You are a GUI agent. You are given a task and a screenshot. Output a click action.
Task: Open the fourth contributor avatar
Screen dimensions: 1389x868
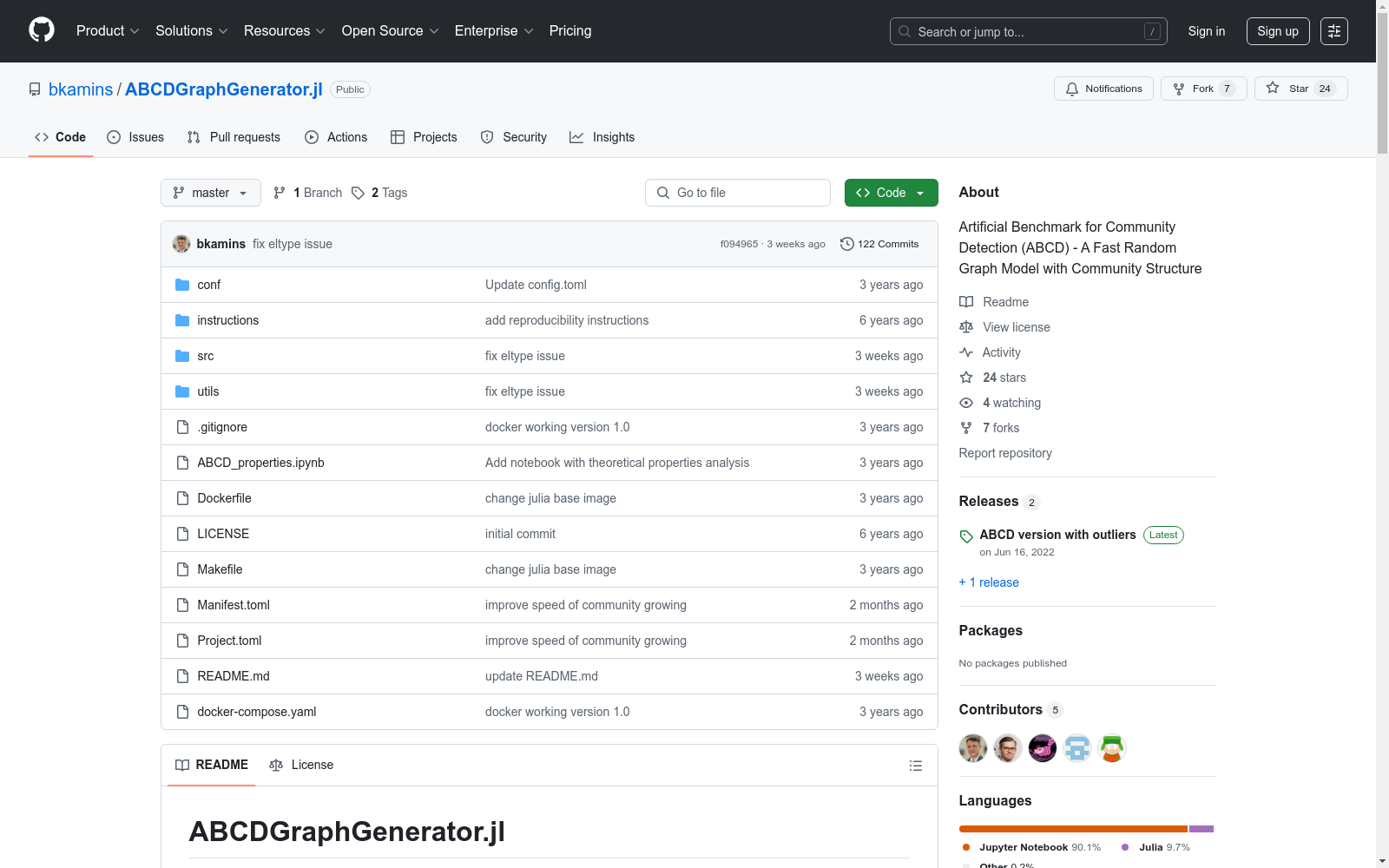[1077, 748]
